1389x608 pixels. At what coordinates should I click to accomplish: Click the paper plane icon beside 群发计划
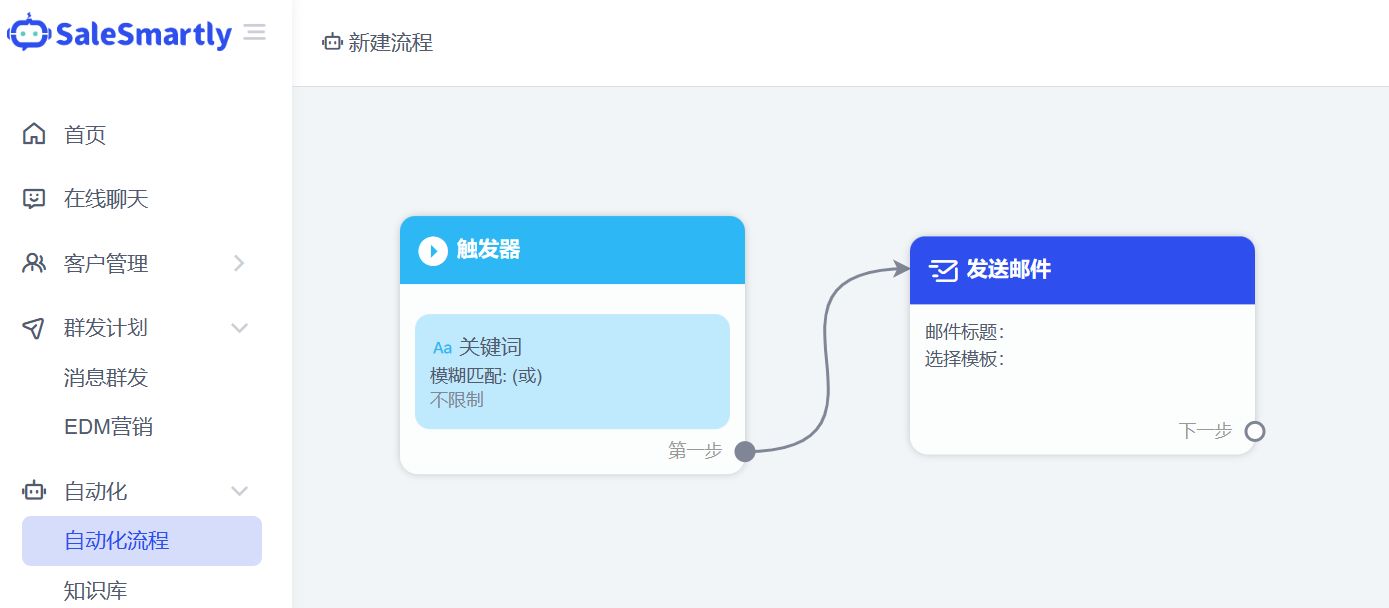click(x=34, y=327)
